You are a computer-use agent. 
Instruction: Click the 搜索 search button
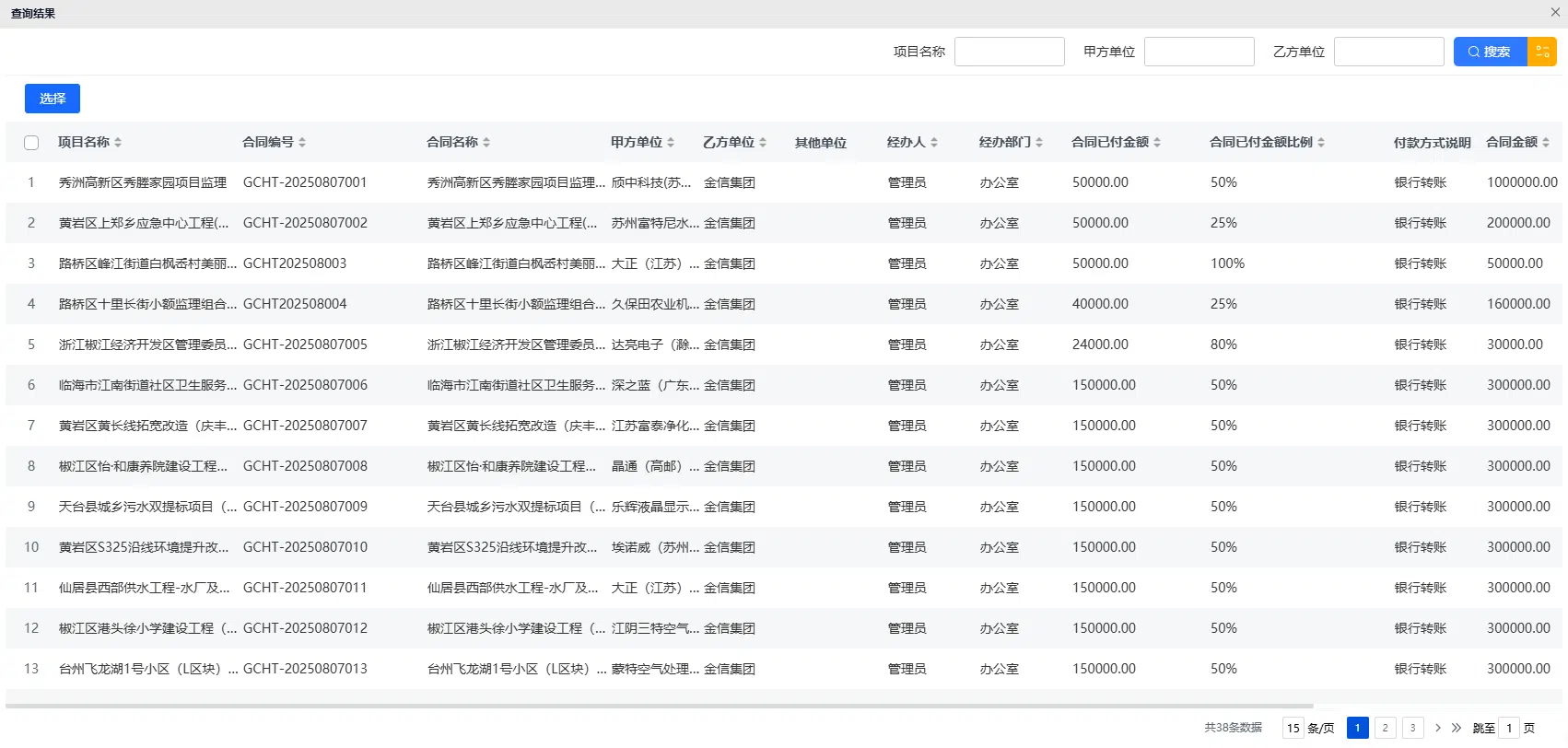tap(1491, 52)
